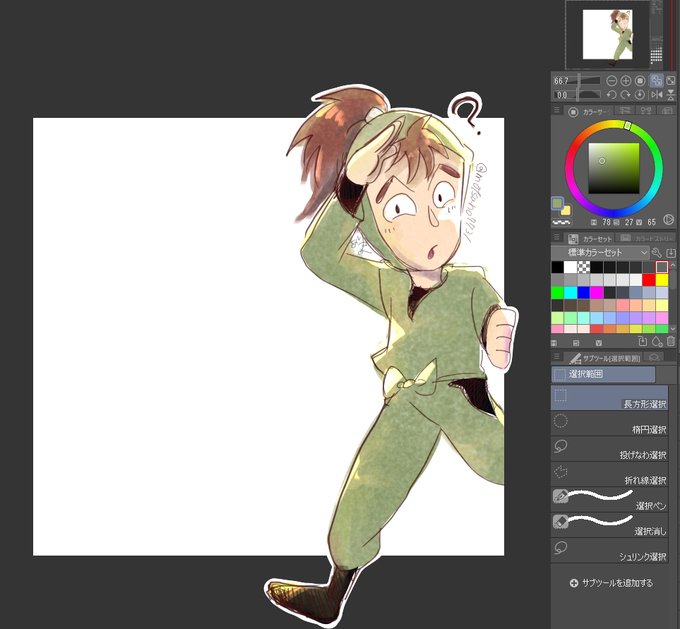Click the replace color icon below color set
Screen dimensions: 680x629
(643, 342)
